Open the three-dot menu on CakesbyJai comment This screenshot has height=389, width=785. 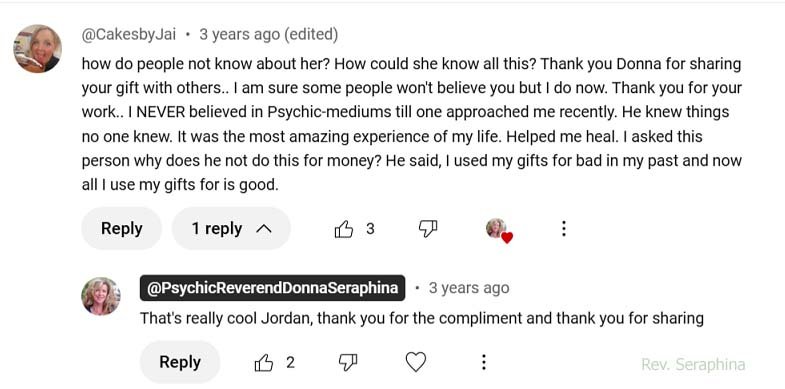[x=563, y=229]
